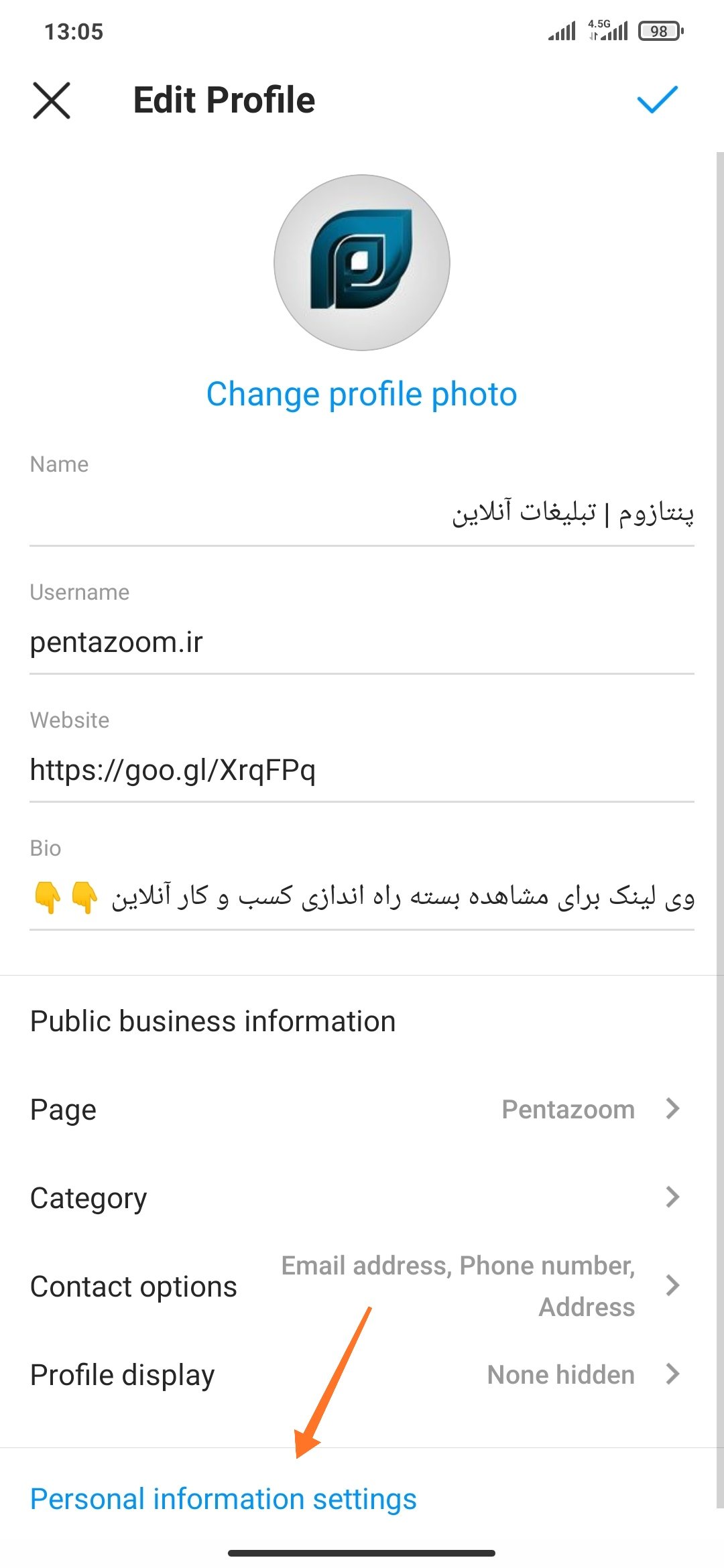
Task: Confirm changes with the blue checkmark
Action: (657, 100)
